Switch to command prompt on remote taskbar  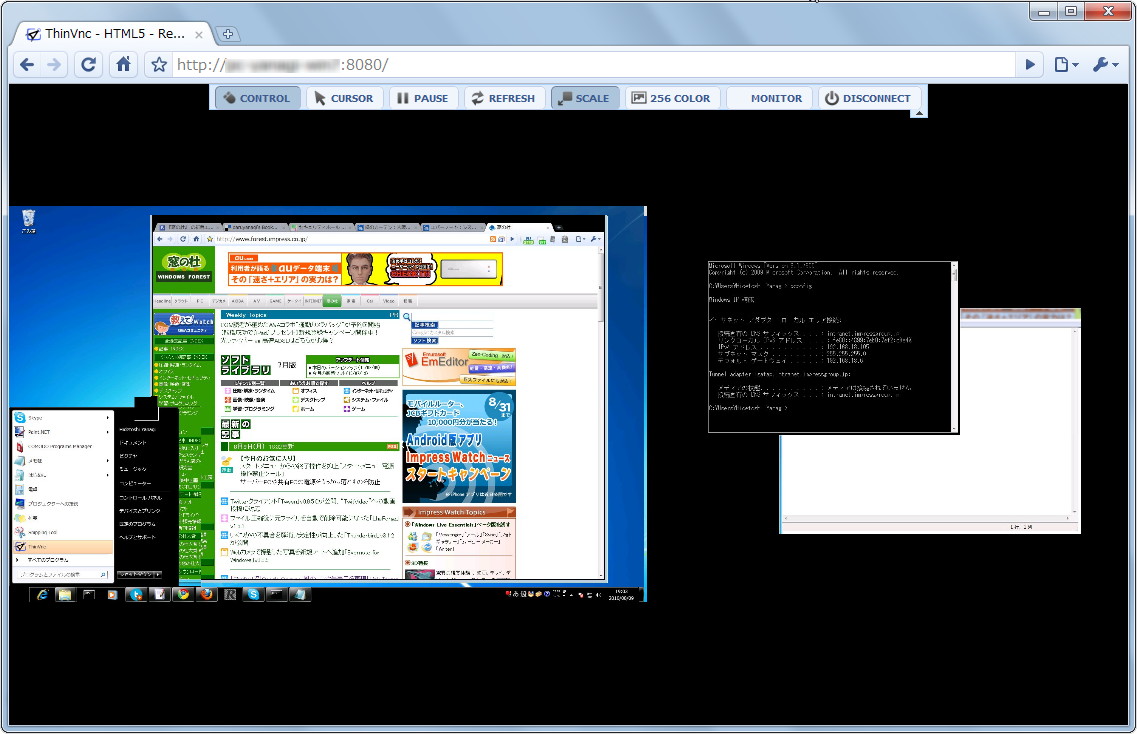coord(276,595)
